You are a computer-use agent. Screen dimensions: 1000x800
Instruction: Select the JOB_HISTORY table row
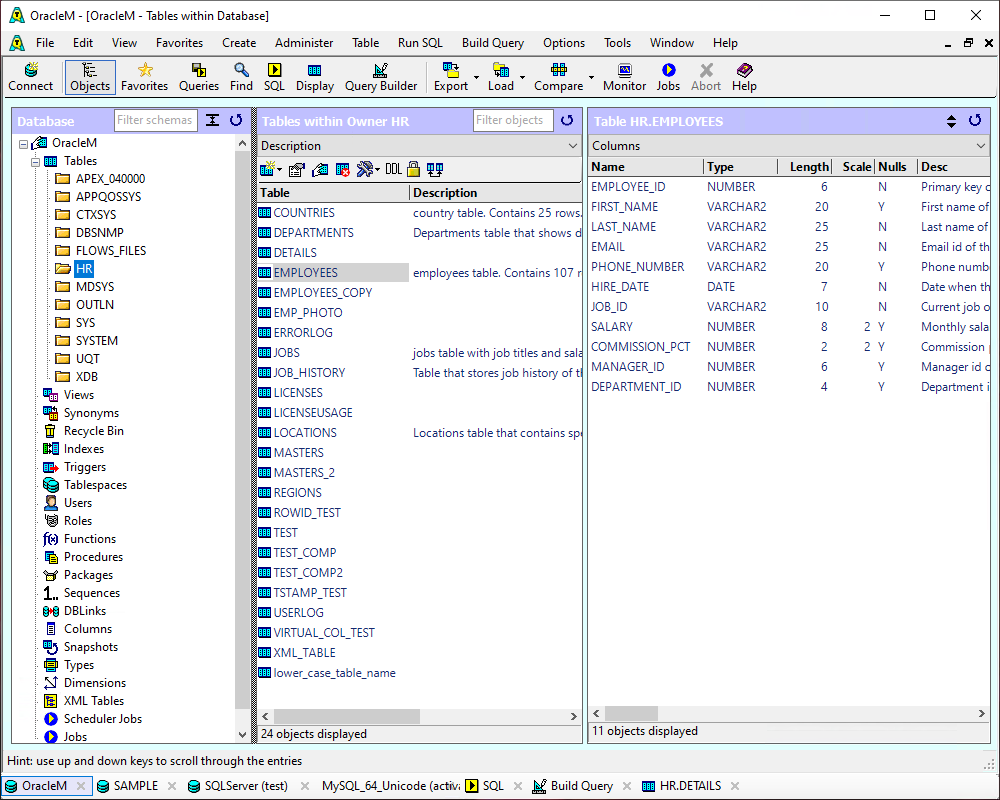pos(420,373)
